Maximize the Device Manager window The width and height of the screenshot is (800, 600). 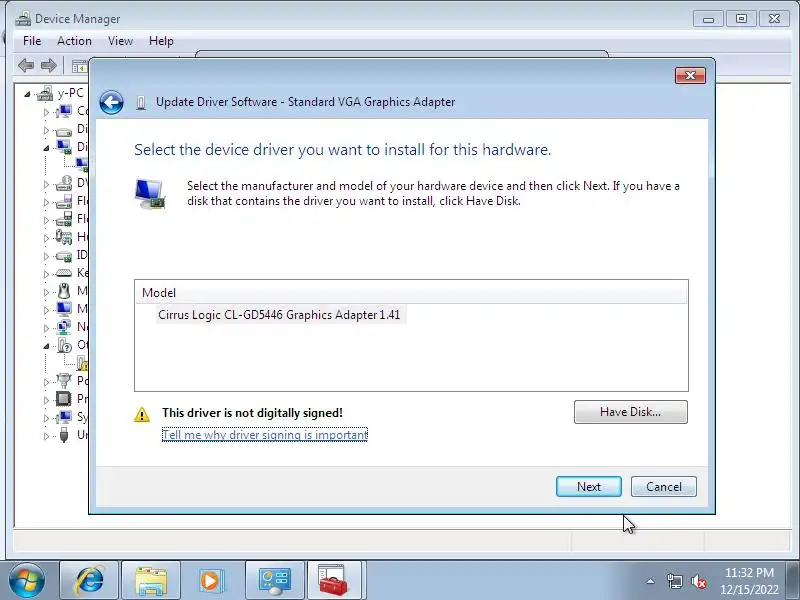click(741, 19)
